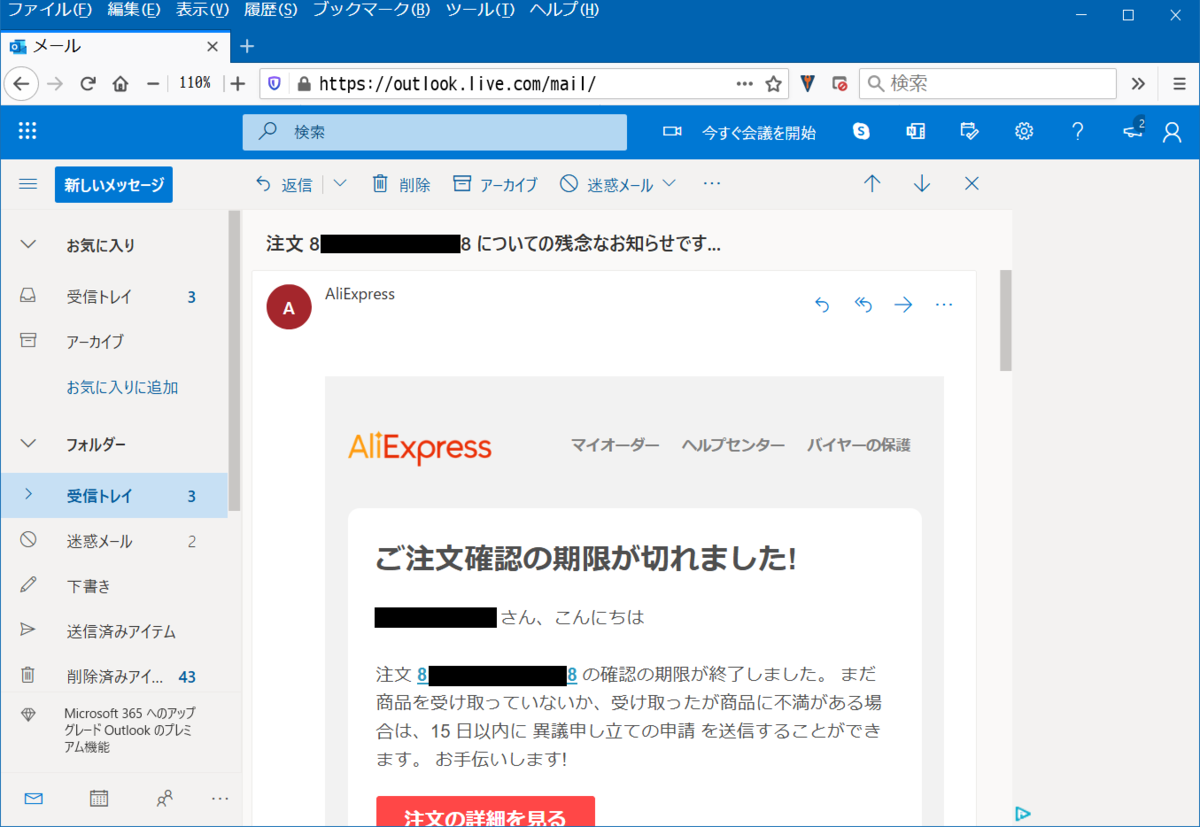Open a new browser tab

(248, 46)
